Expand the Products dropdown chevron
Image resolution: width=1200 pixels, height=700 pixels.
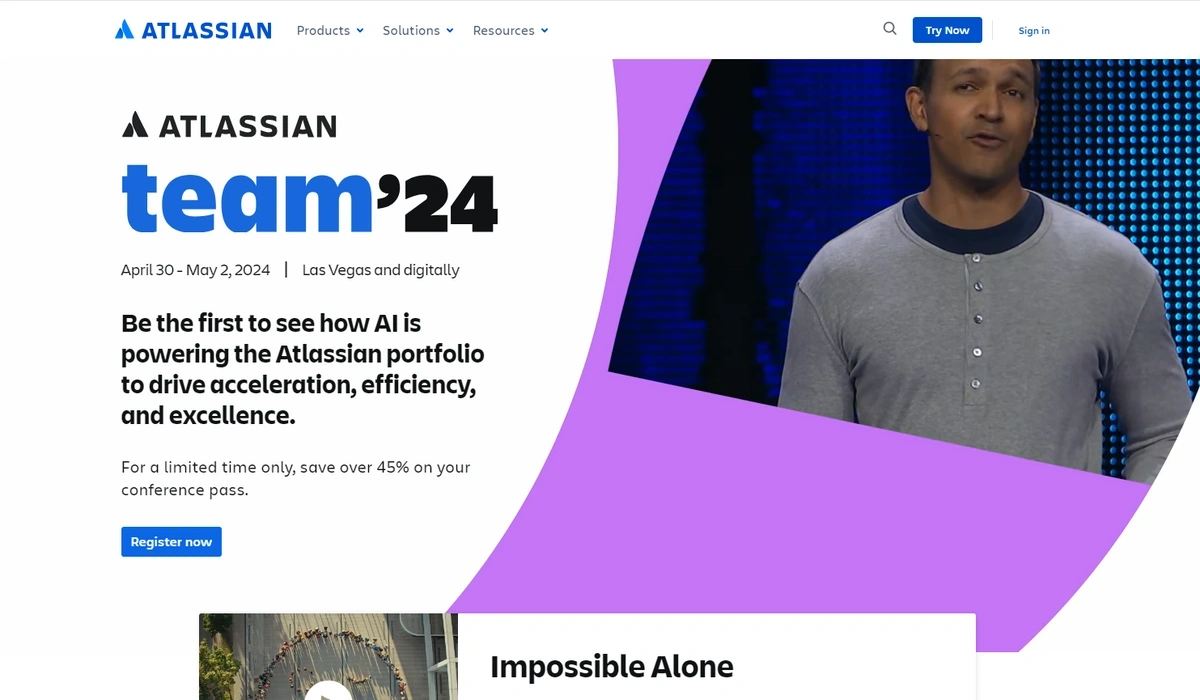(360, 31)
